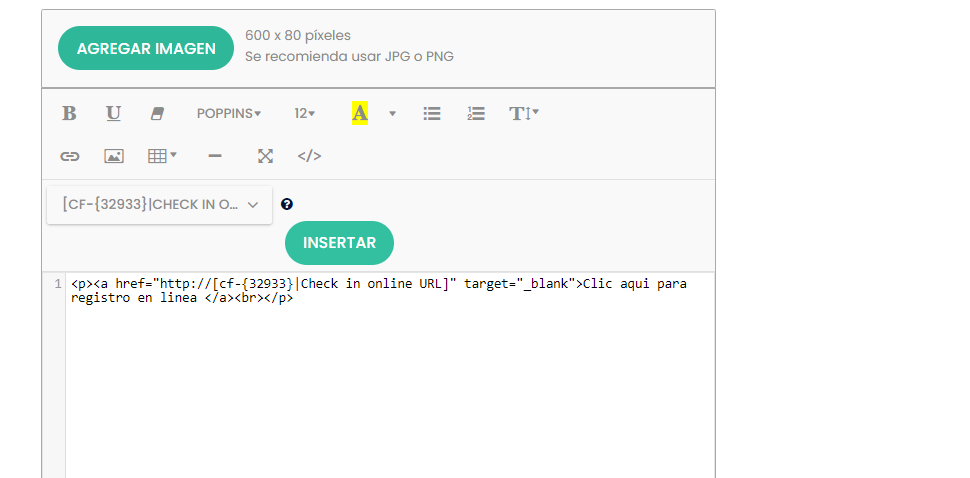970x478 pixels.
Task: Expand the CF-32933 Check In custom field selector
Action: point(160,205)
